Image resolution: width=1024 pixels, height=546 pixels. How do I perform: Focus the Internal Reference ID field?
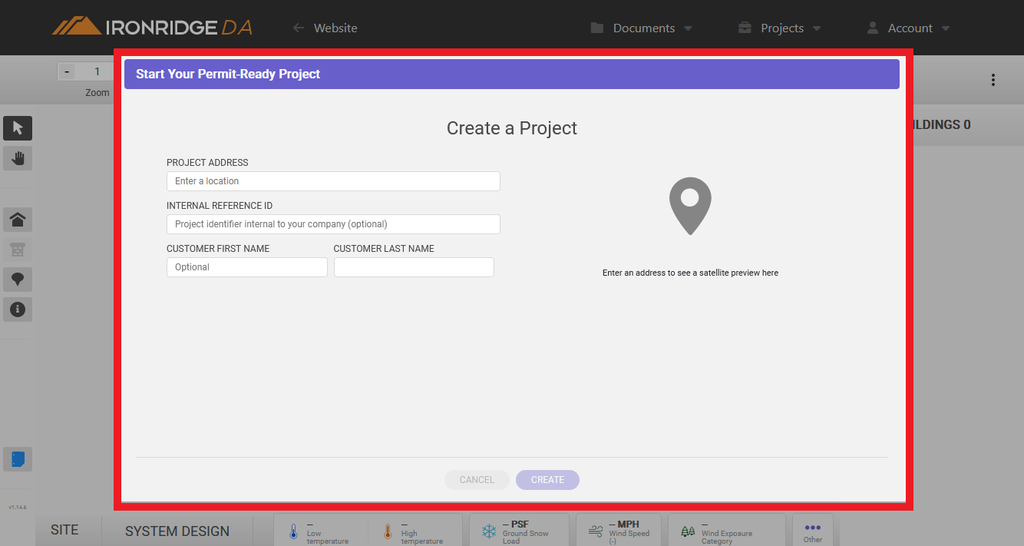point(333,224)
